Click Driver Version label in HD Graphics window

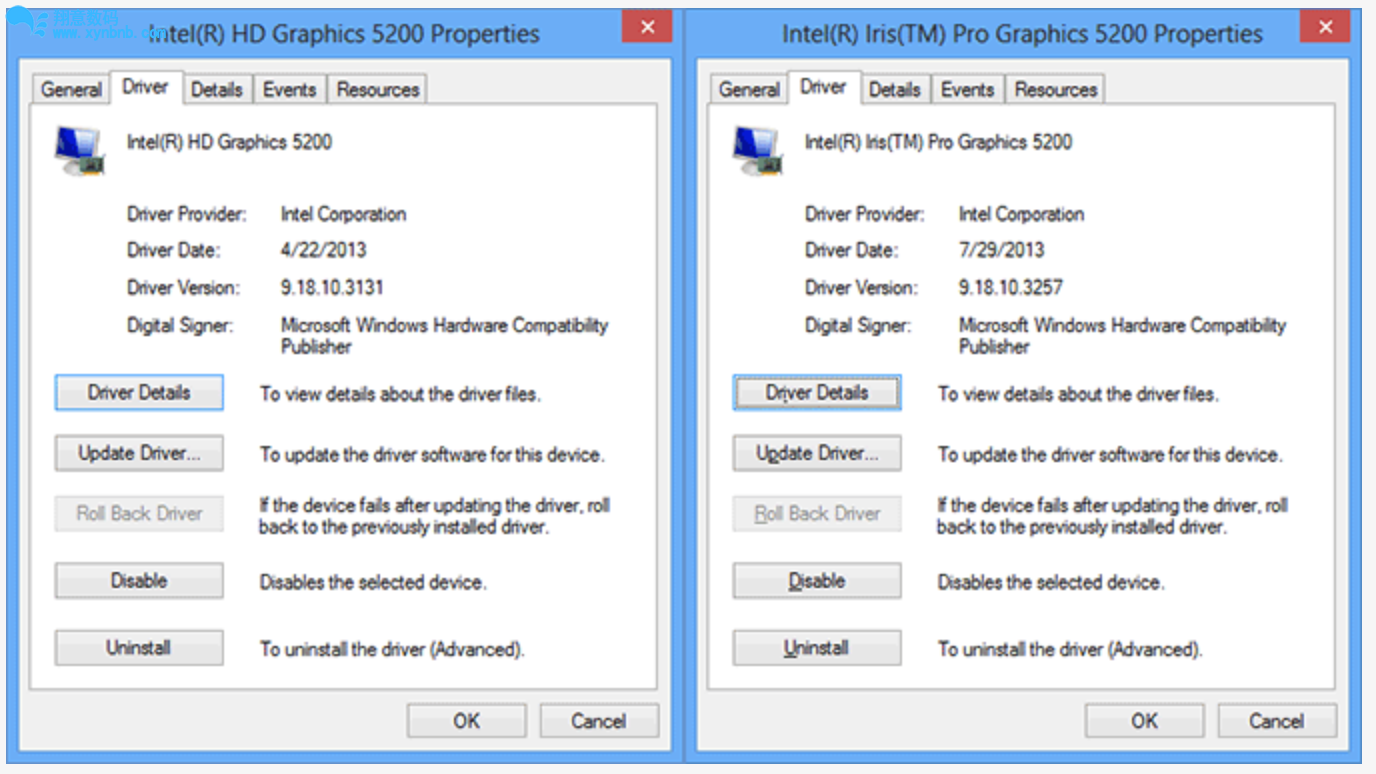pyautogui.click(x=184, y=288)
